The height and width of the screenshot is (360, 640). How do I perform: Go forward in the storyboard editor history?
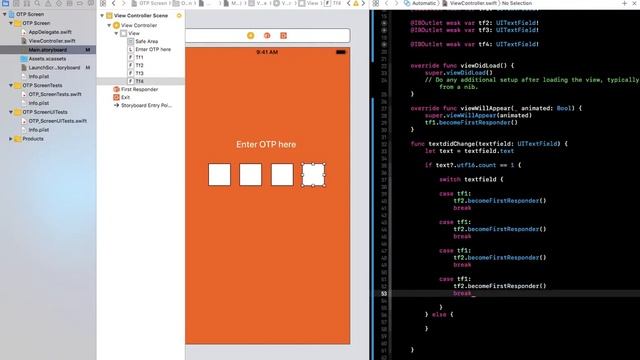click(124, 3)
